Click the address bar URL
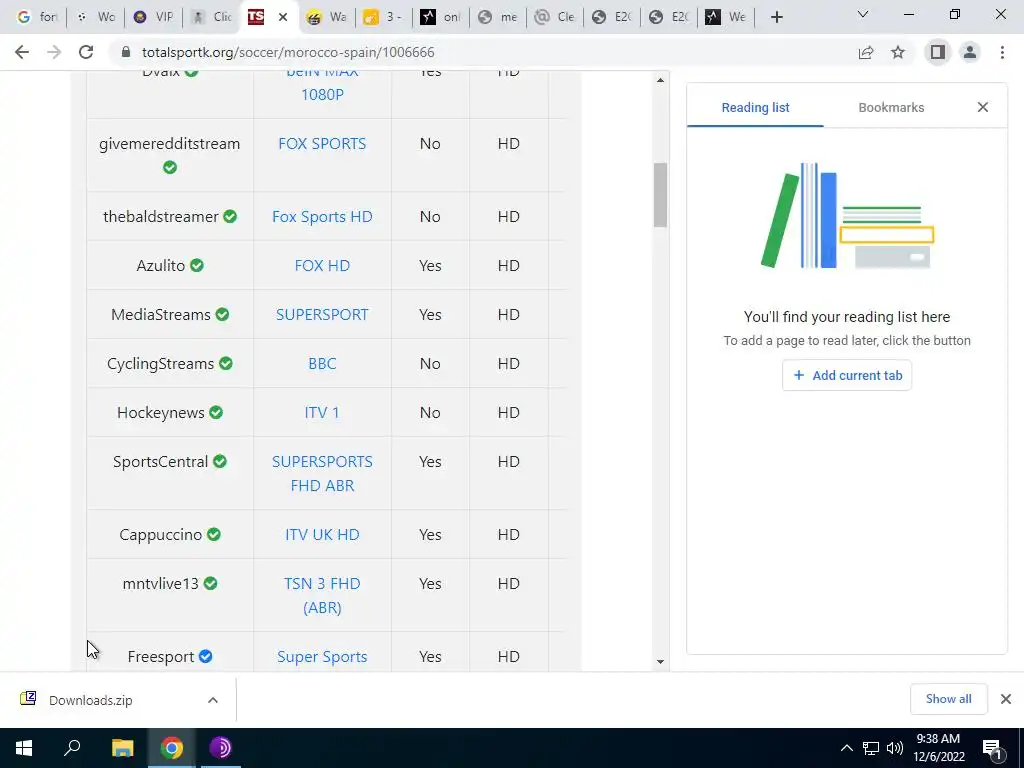This screenshot has height=768, width=1024. tap(288, 52)
